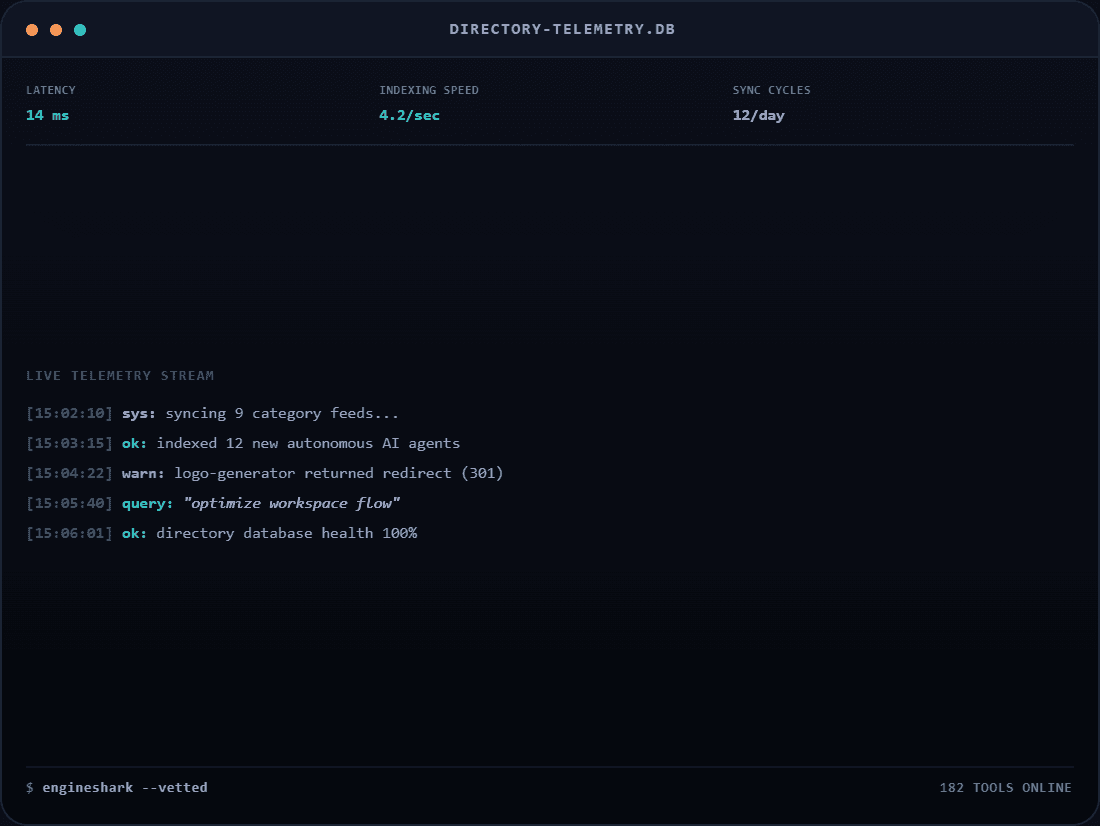Click the DIRECTORY-TELEMETRY.DB title
This screenshot has height=826, width=1100.
[562, 29]
